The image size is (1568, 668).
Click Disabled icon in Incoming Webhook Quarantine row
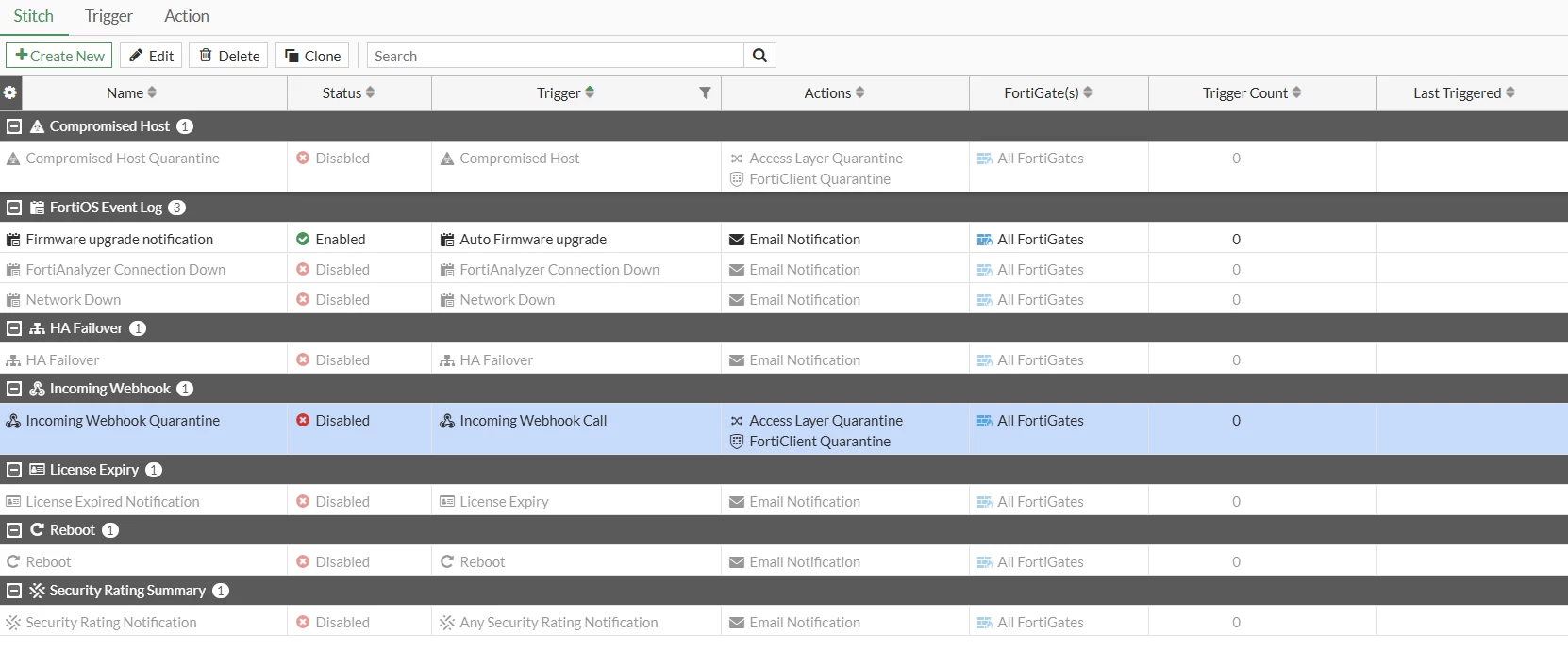click(303, 421)
